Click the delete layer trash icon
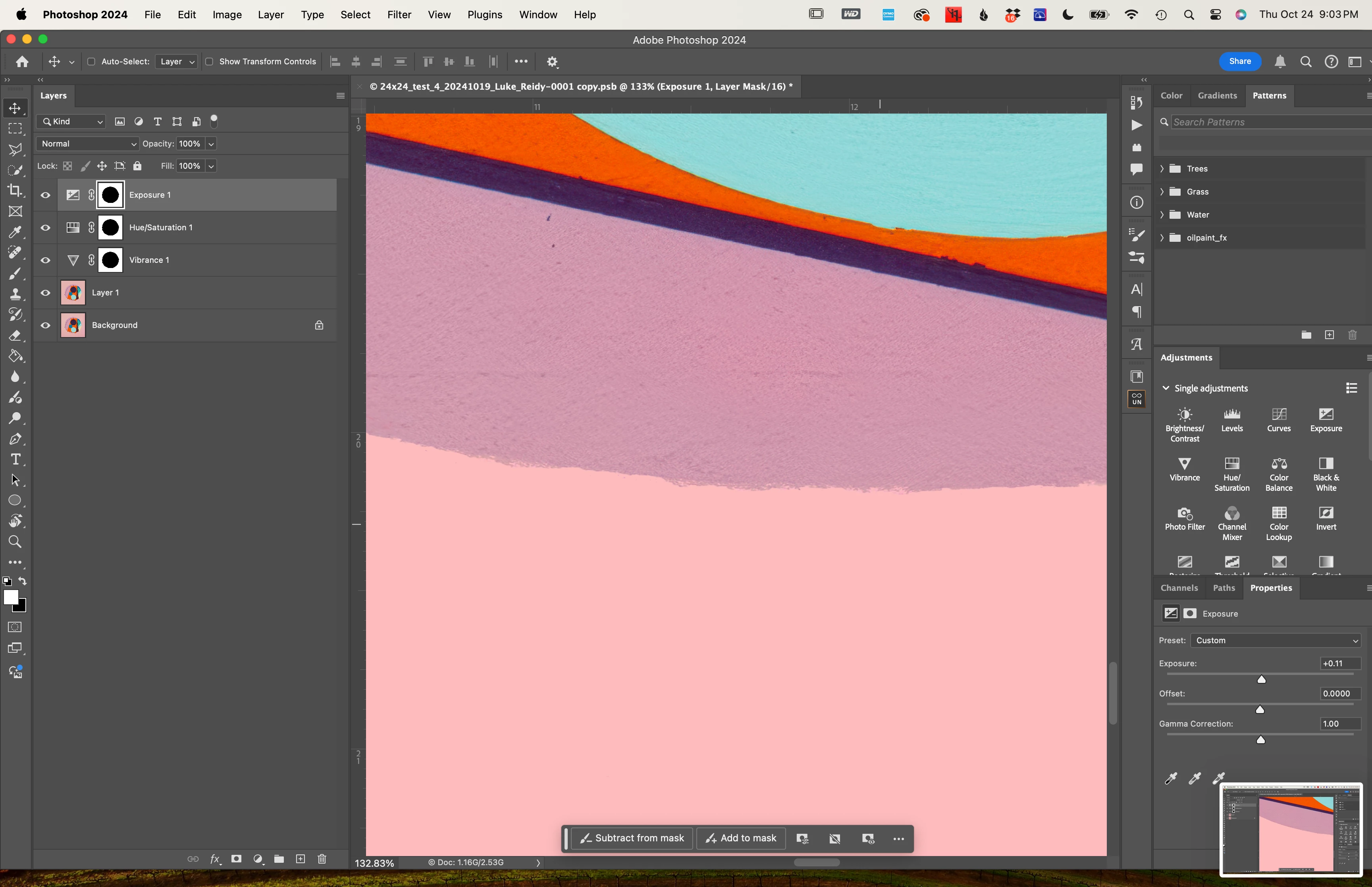 [x=322, y=859]
